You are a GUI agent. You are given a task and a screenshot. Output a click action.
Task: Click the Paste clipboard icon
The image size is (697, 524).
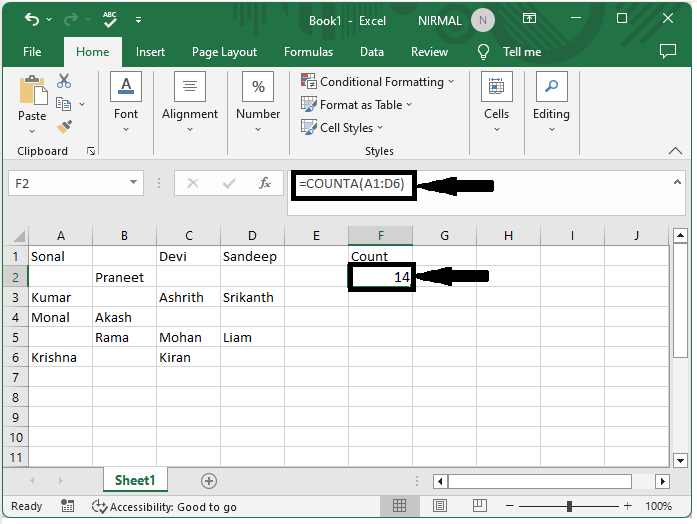click(32, 91)
